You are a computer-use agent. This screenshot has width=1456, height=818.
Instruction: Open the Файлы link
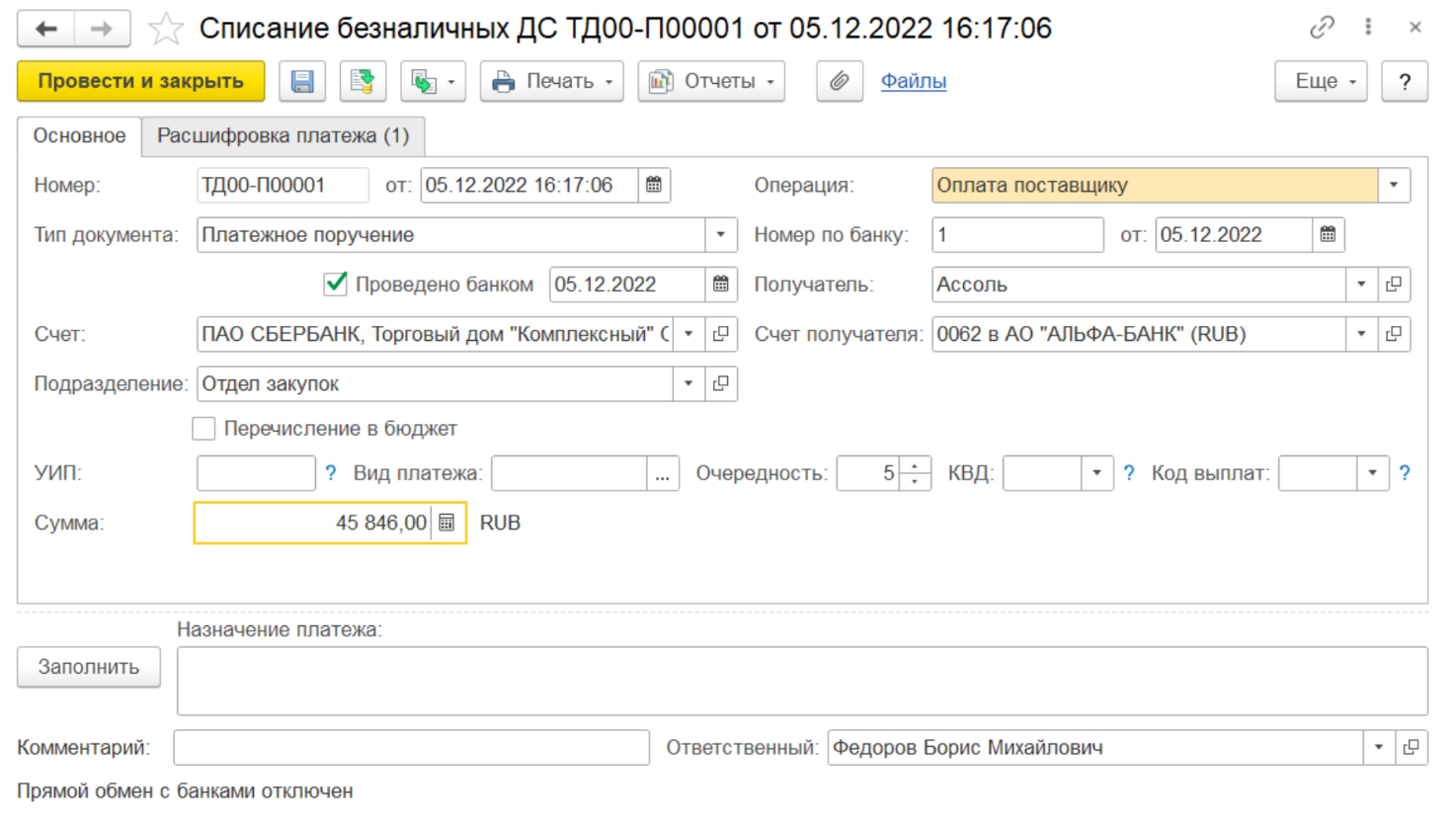pyautogui.click(x=913, y=81)
